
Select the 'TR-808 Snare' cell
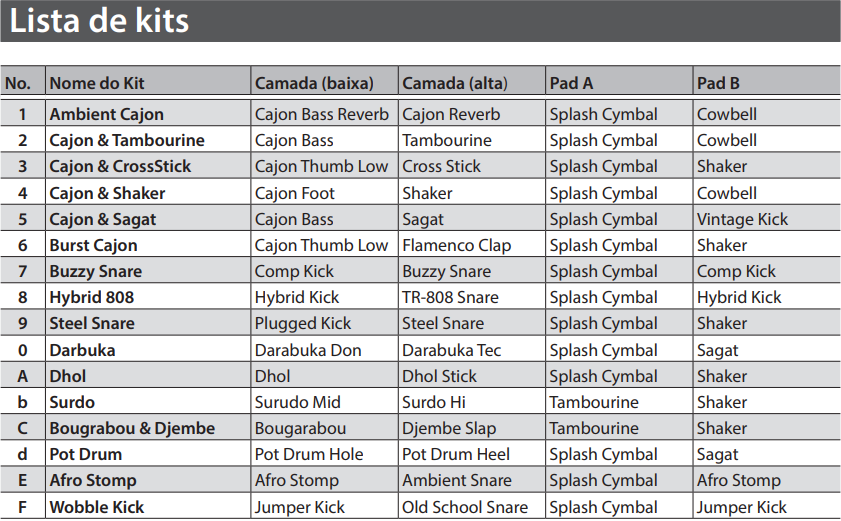point(450,297)
